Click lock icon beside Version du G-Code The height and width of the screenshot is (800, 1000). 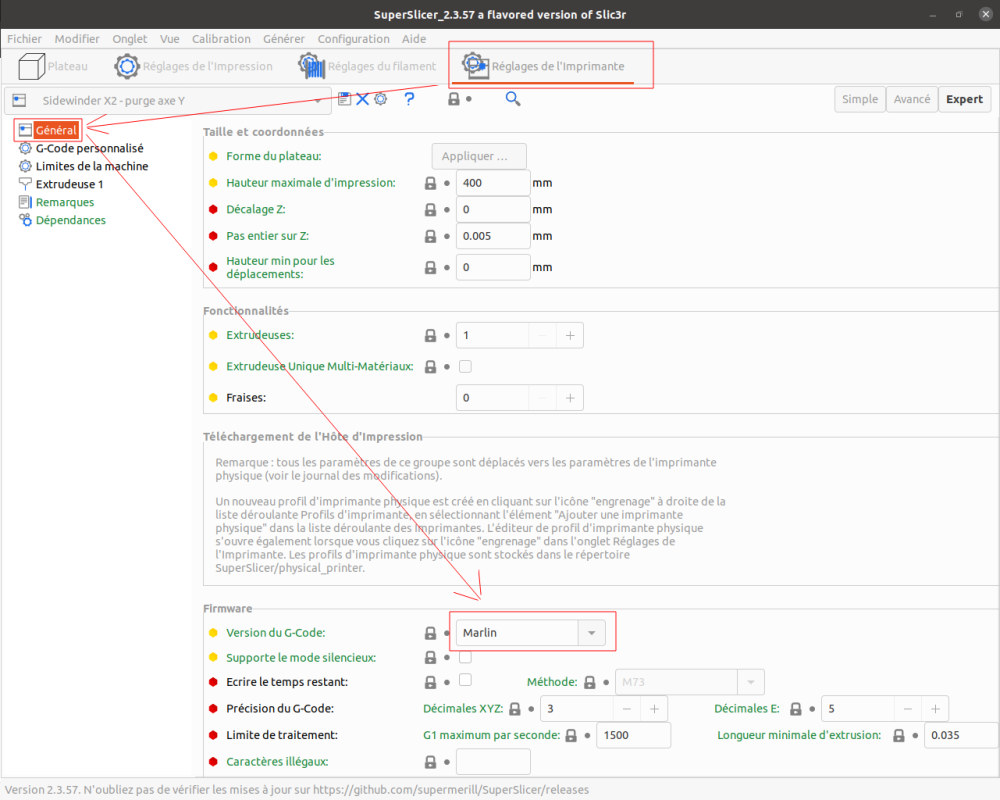point(430,633)
